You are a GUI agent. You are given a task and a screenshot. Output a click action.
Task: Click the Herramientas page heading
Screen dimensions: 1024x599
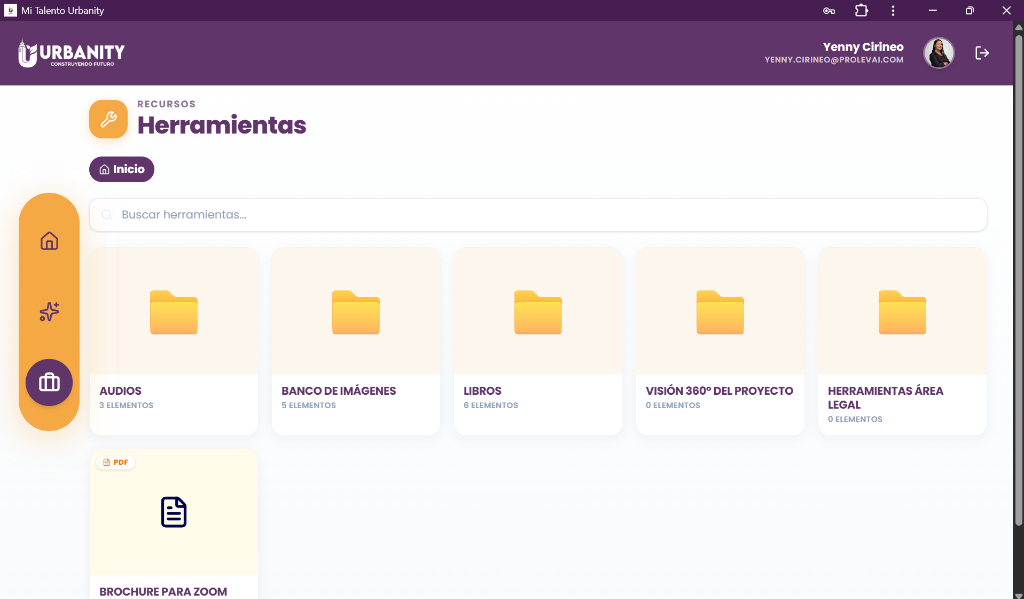coord(221,125)
